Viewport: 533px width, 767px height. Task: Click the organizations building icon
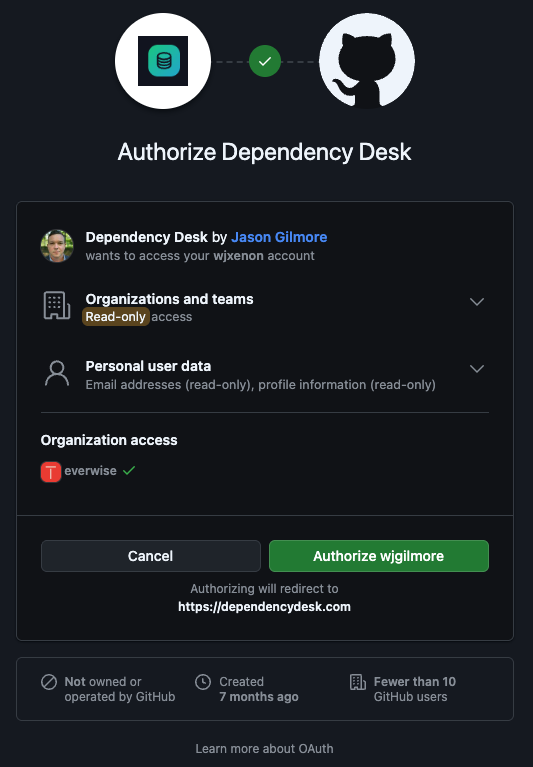point(57,306)
